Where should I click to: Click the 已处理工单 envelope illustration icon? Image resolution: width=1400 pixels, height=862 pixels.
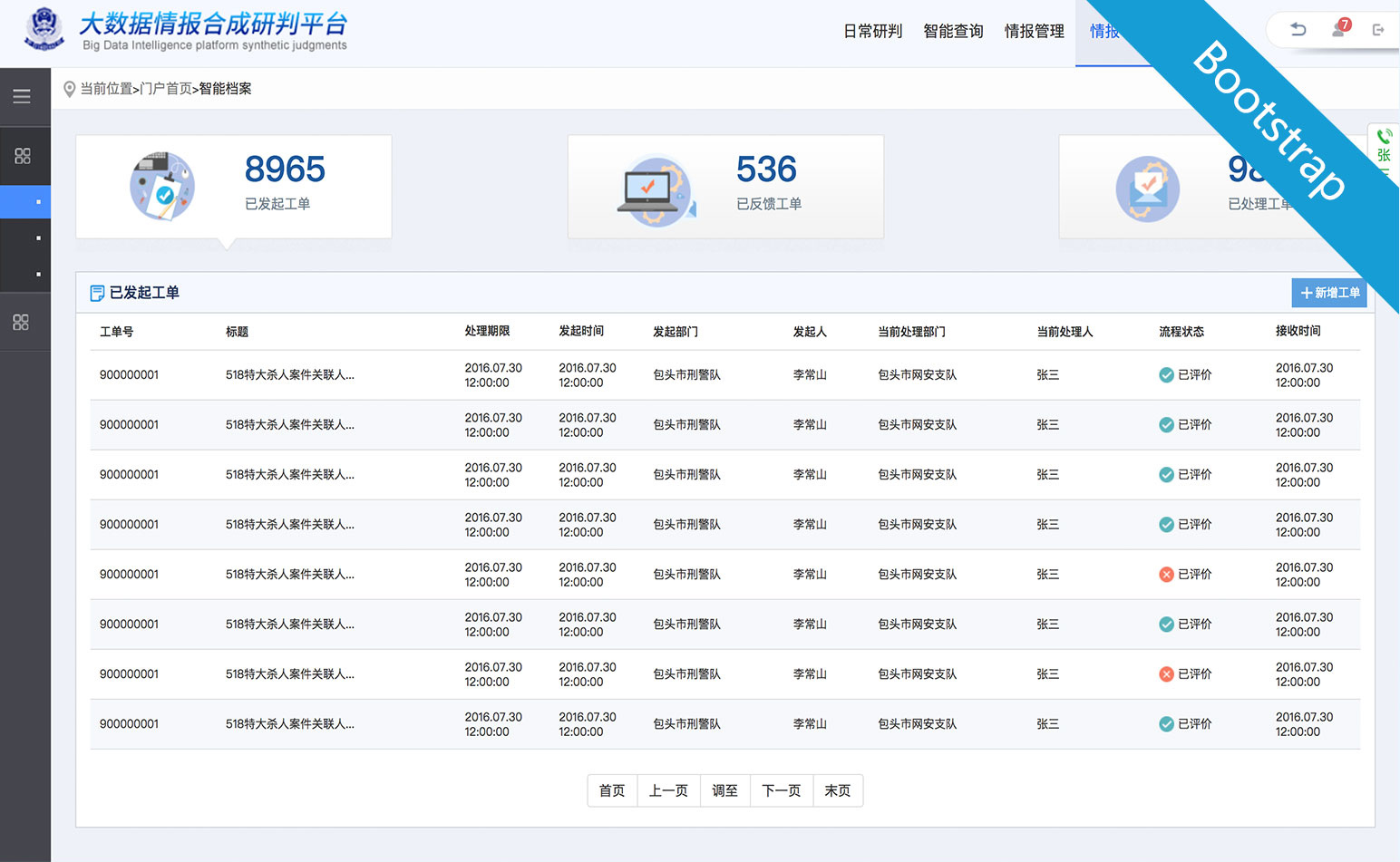pos(1147,189)
